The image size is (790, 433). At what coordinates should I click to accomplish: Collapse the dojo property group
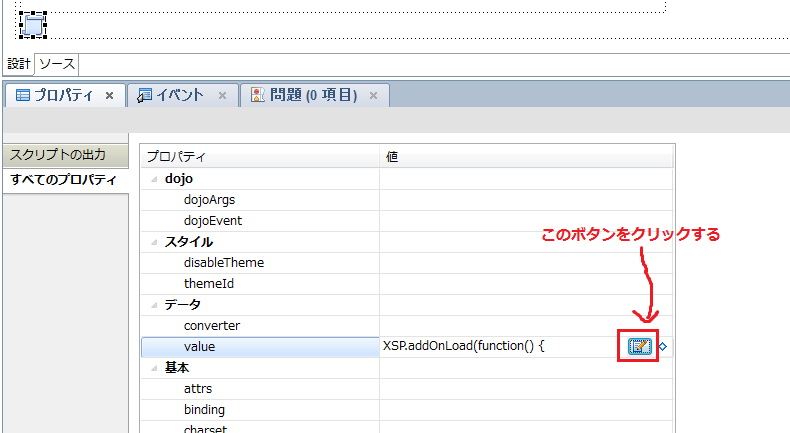154,179
